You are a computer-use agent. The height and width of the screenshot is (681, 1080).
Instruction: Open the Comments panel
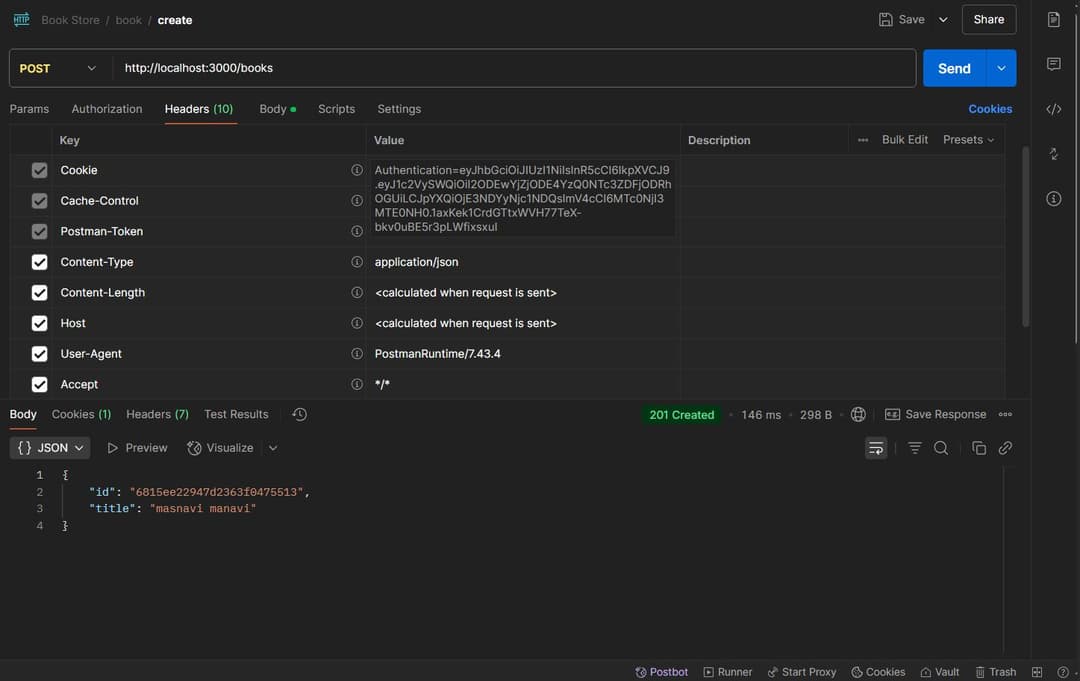click(x=1053, y=63)
